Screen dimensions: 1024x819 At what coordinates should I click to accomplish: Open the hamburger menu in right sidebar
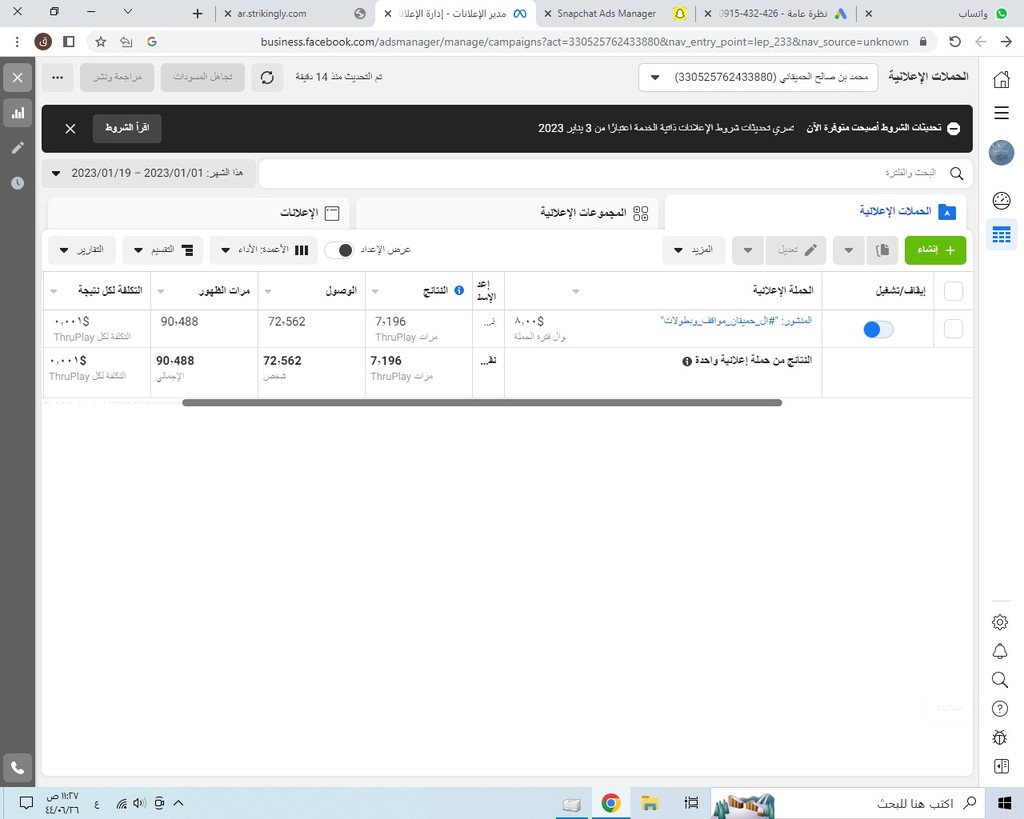(1001, 113)
